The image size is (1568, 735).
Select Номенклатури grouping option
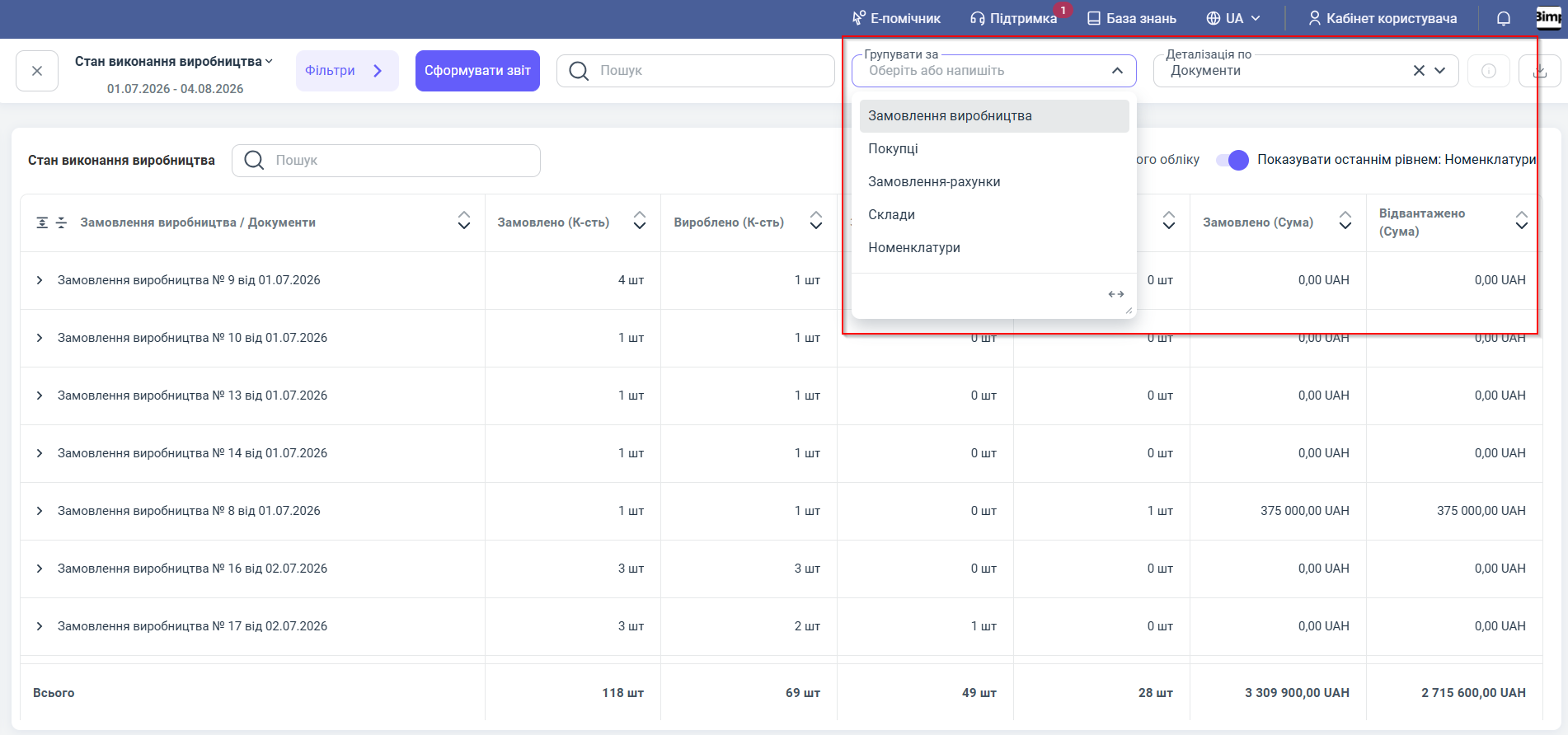coord(994,248)
